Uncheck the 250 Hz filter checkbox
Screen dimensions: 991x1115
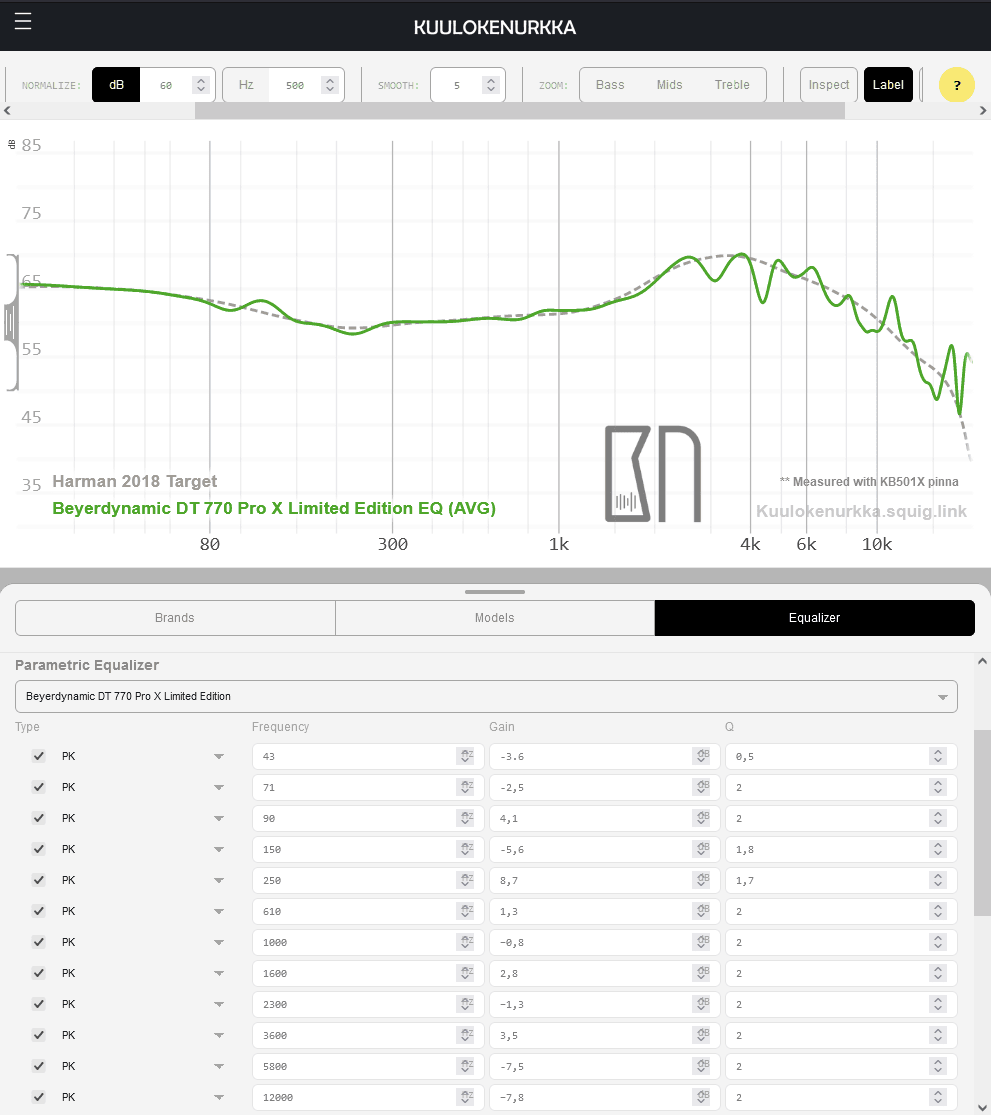click(39, 880)
